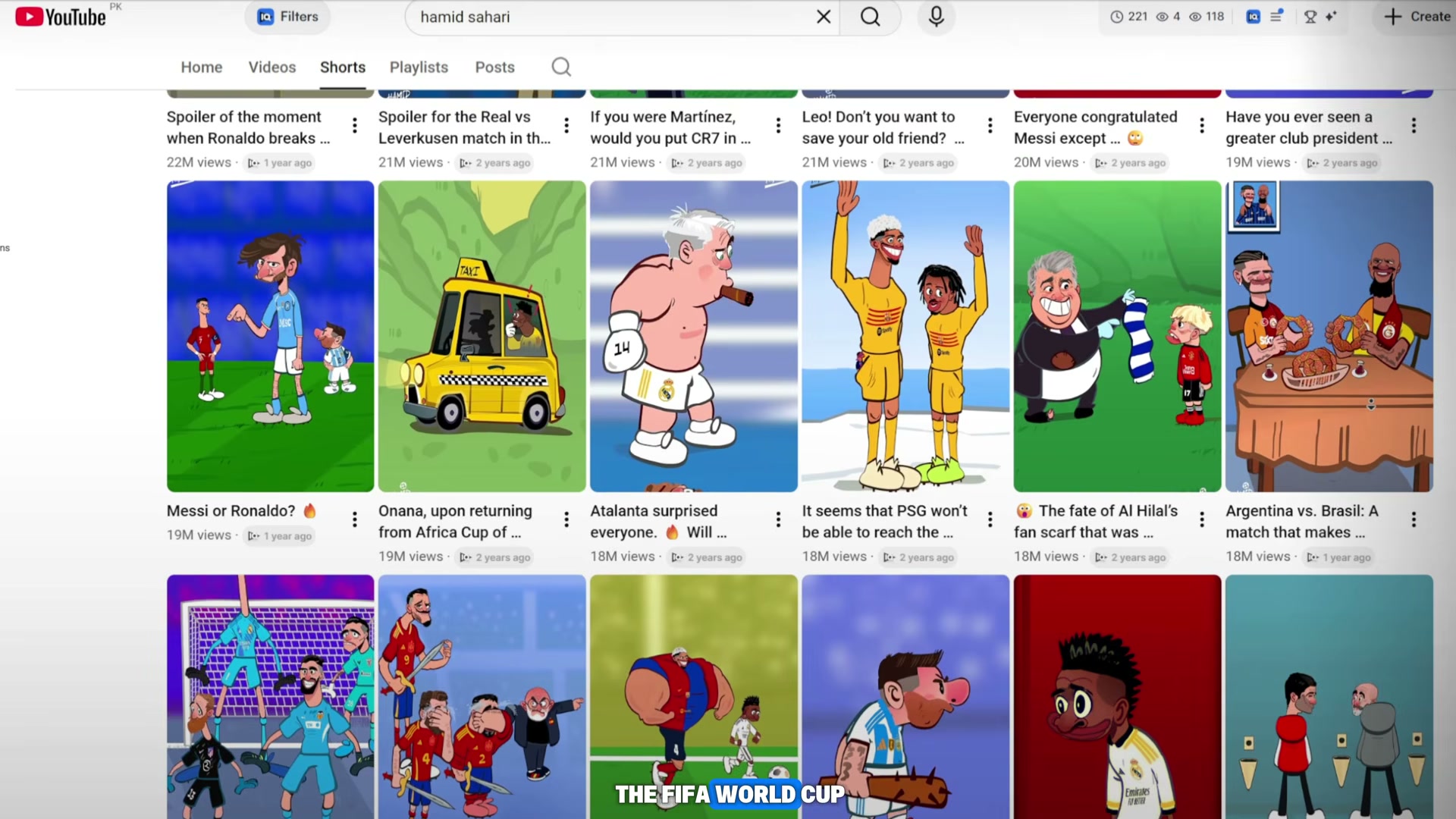The height and width of the screenshot is (819, 1456).
Task: Open the boxer with cigar Atalanta thumbnail
Action: tap(694, 336)
